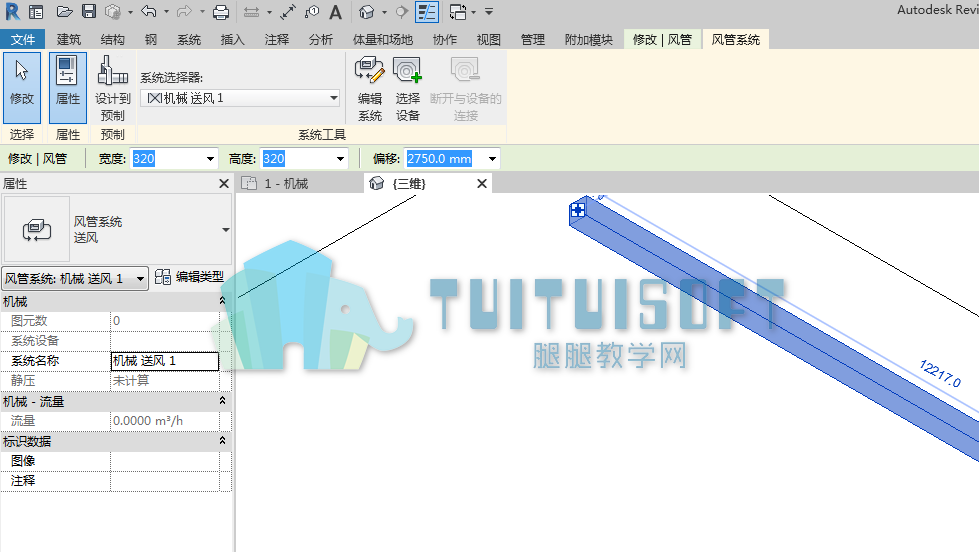This screenshot has height=552, width=979.
Task: Switch to the 1 - 机械 view tab
Action: click(287, 184)
